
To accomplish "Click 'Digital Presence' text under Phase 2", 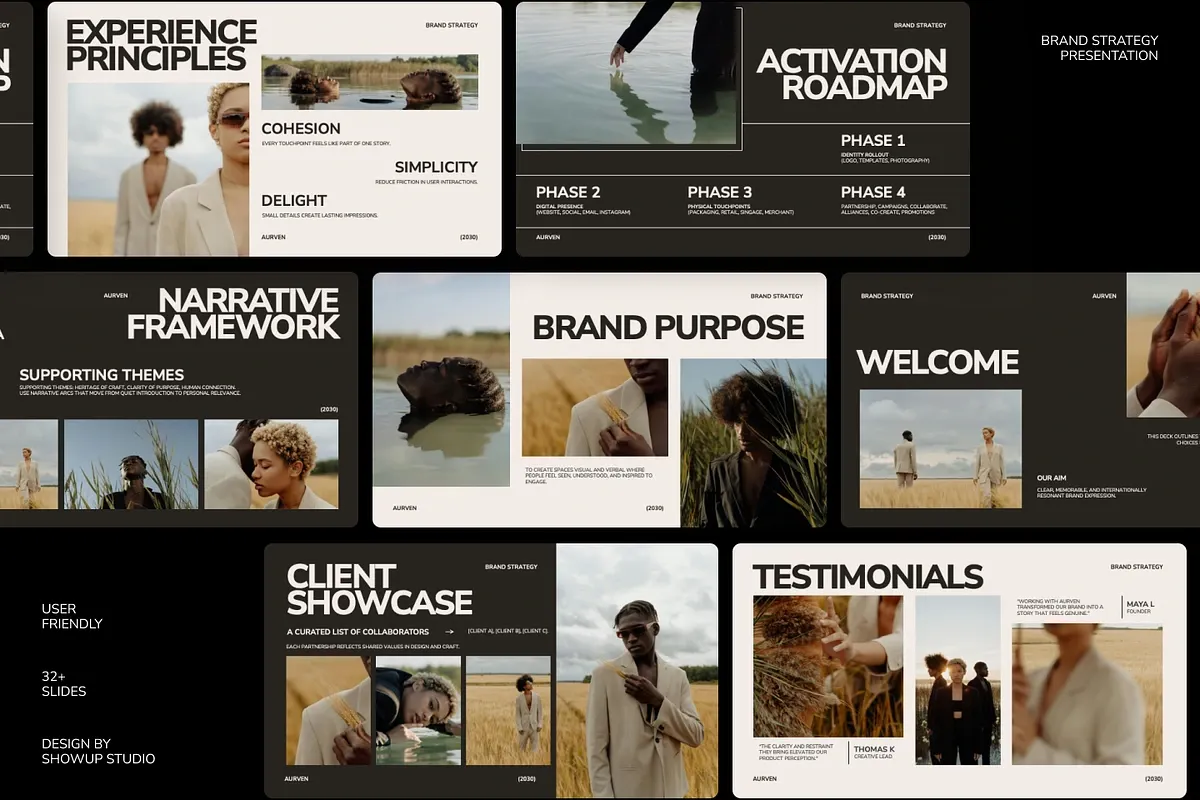I will (x=559, y=207).
